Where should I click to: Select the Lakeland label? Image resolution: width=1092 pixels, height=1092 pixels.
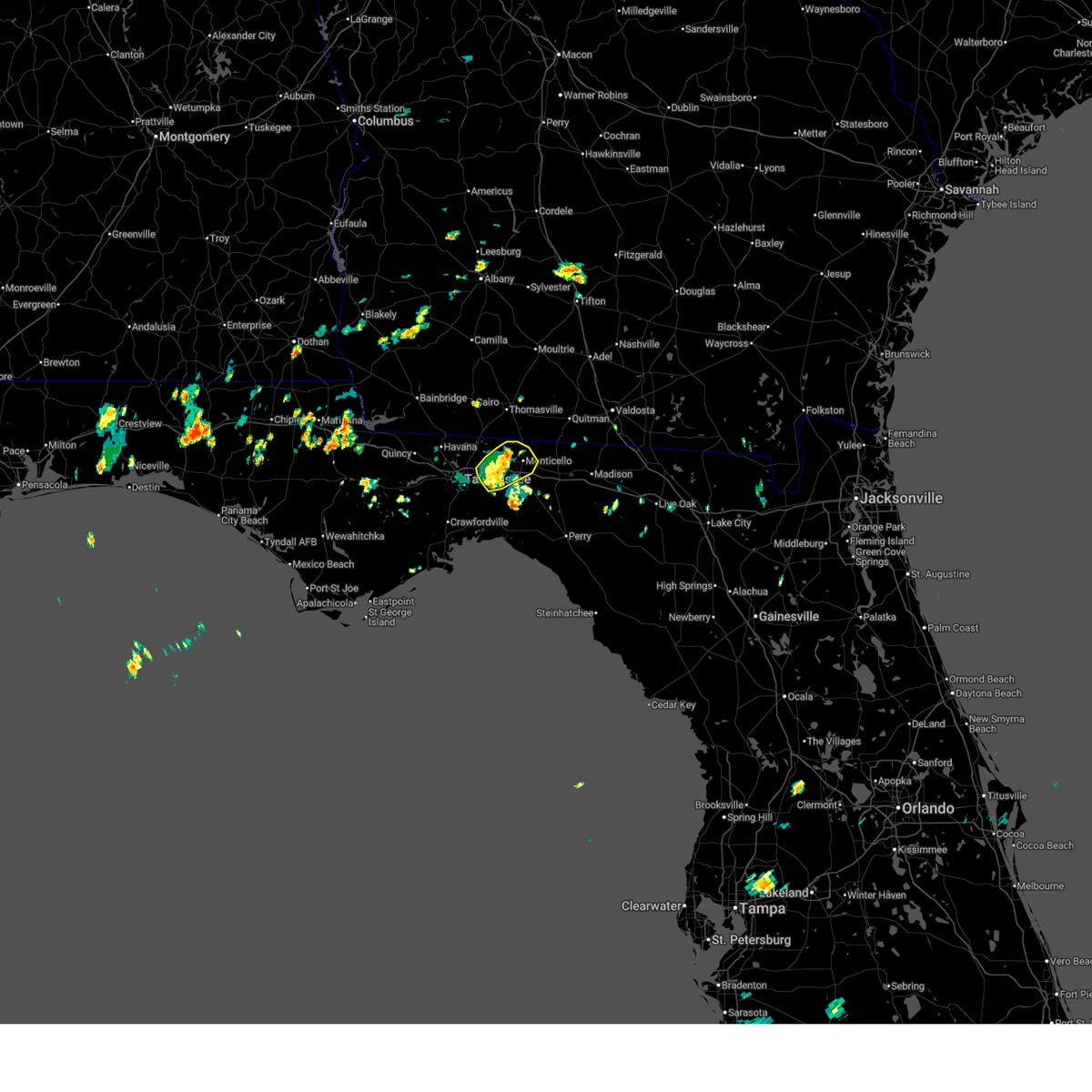785,893
